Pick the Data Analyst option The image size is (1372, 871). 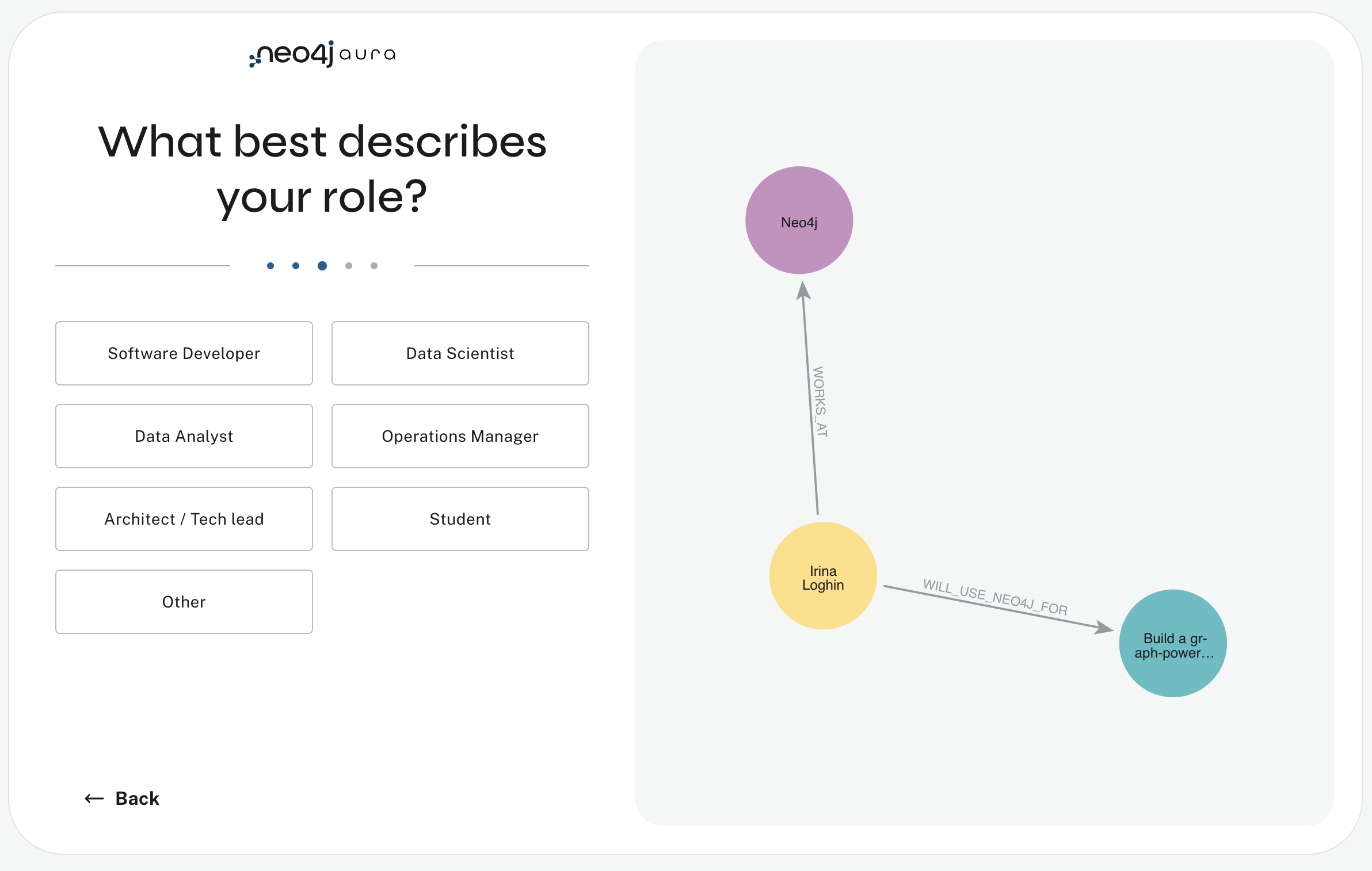(x=184, y=436)
